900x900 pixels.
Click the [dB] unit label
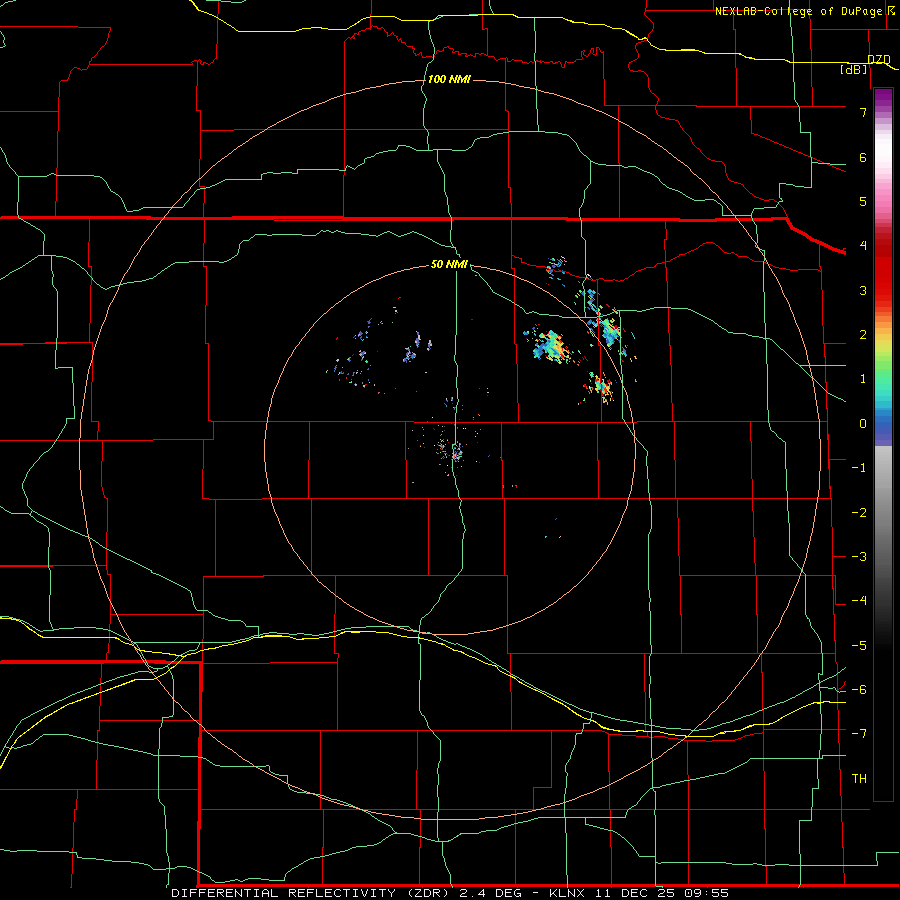(854, 69)
